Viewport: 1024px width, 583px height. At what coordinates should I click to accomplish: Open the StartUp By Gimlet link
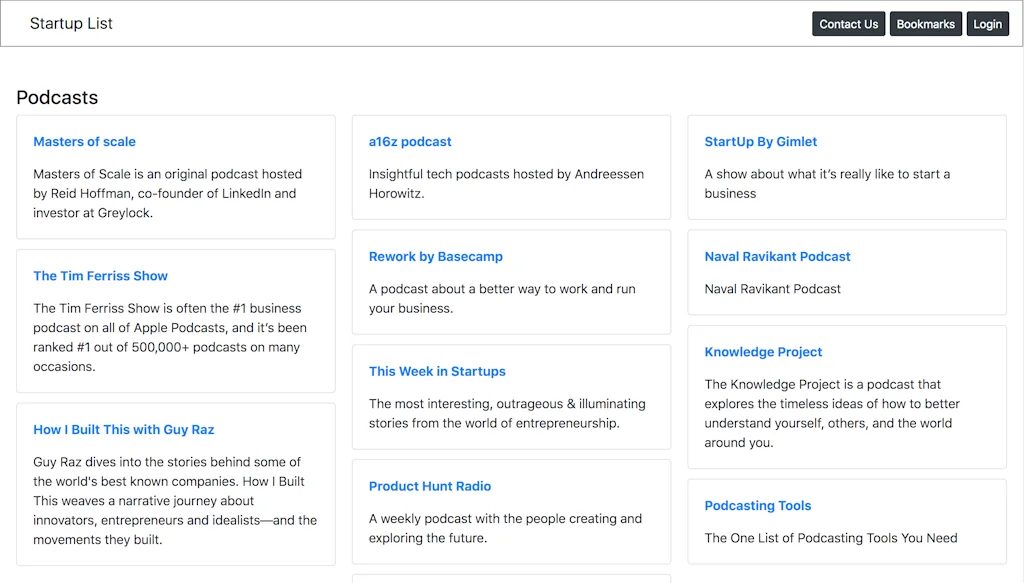click(760, 142)
